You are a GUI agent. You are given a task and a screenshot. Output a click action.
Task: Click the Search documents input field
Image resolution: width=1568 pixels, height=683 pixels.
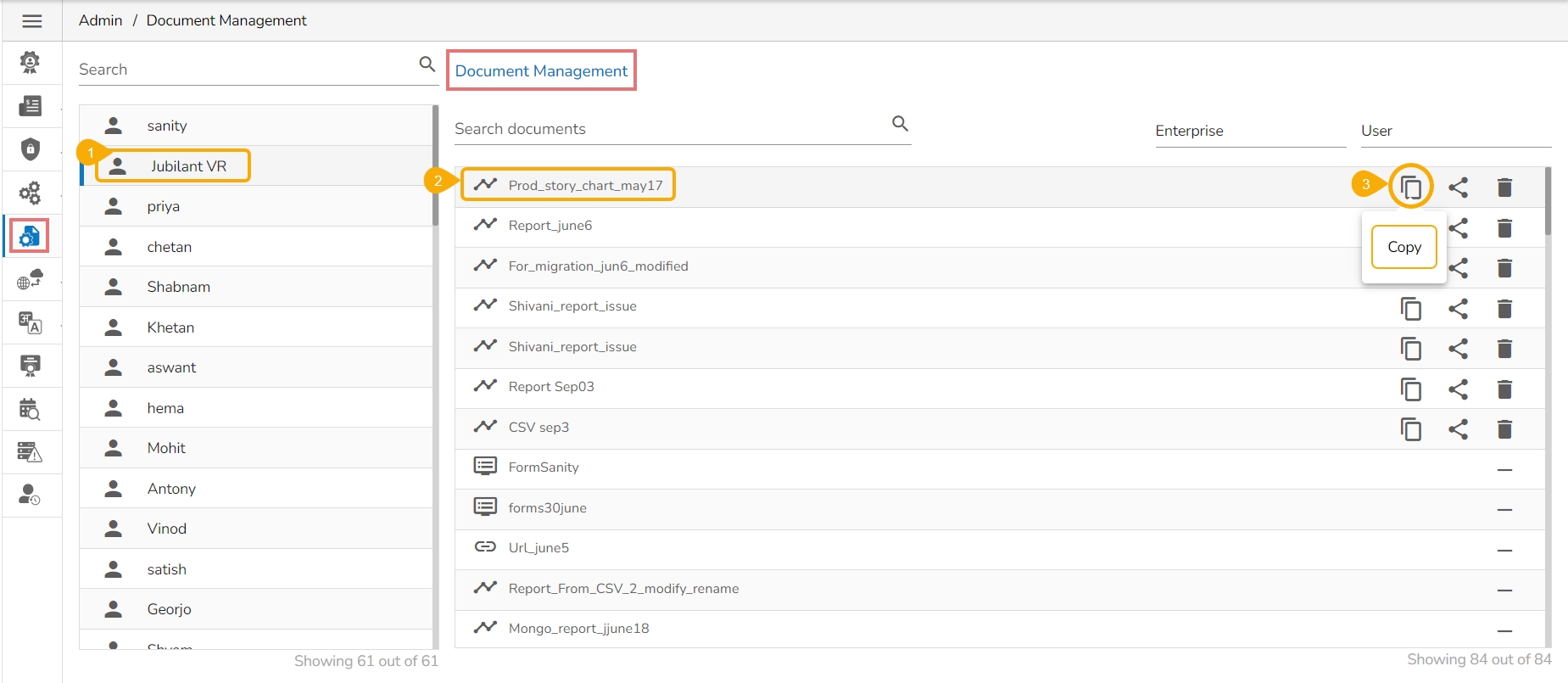pos(670,129)
